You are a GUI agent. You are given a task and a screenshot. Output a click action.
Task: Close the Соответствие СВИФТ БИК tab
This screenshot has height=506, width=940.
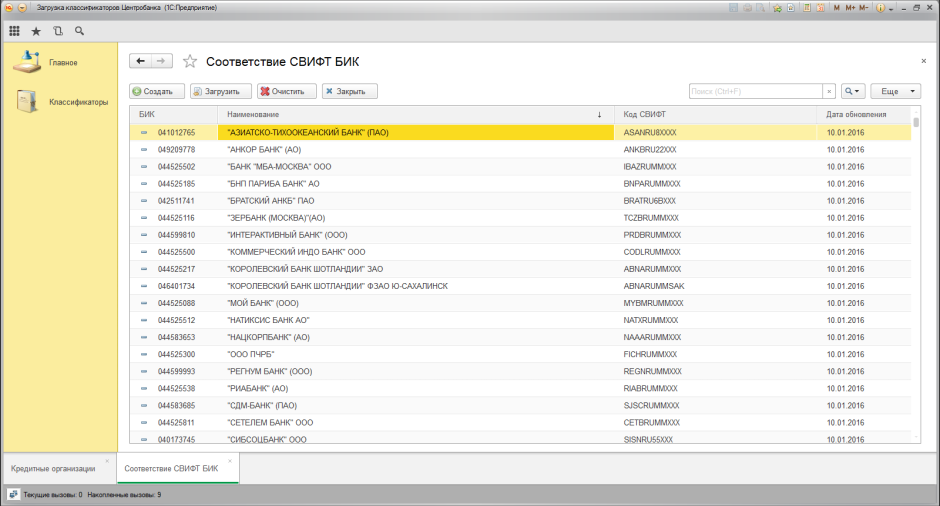click(230, 461)
